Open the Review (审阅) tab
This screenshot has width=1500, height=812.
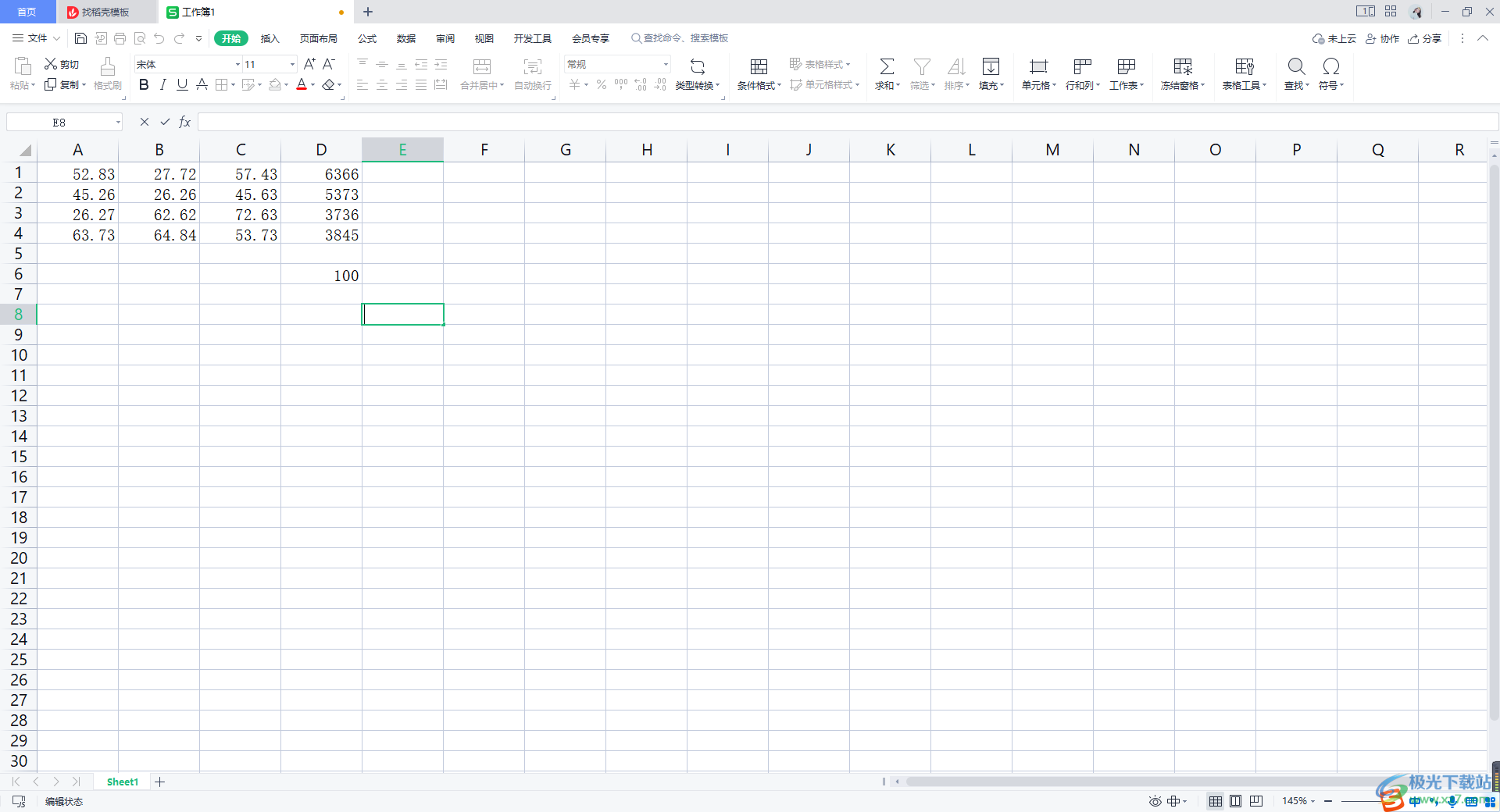[x=445, y=38]
